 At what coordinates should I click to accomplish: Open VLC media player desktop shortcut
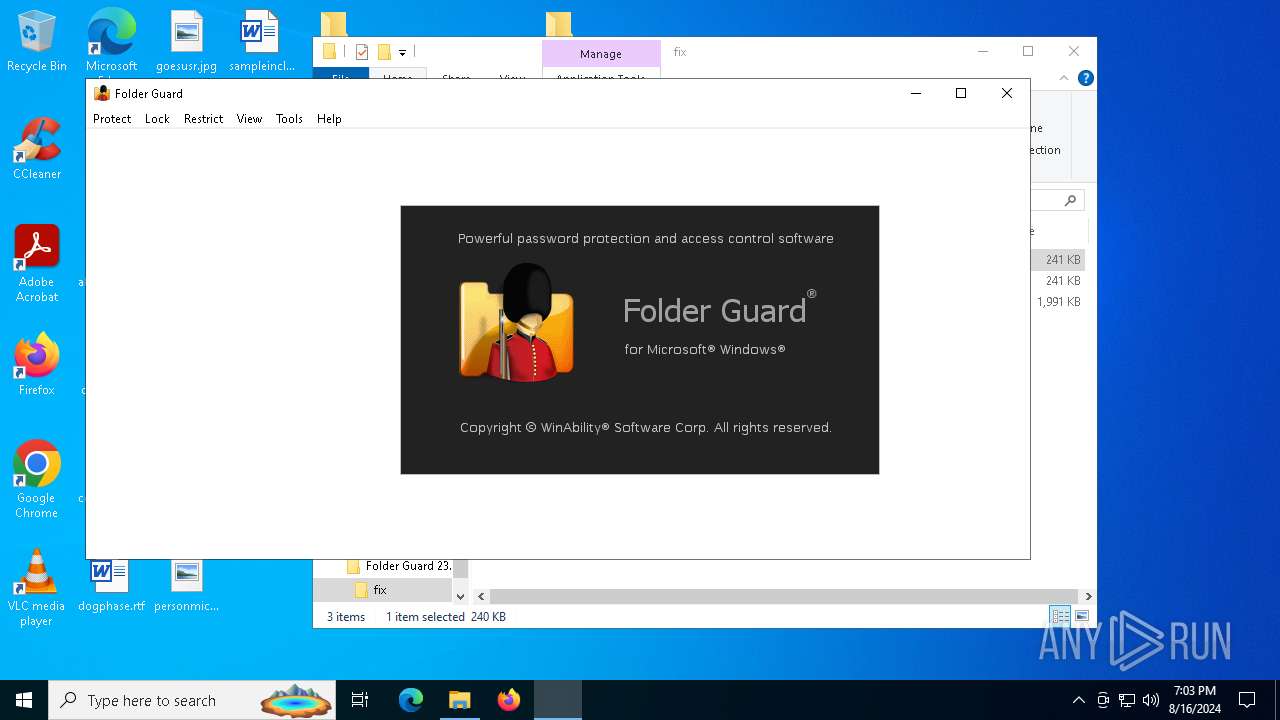coord(37,587)
